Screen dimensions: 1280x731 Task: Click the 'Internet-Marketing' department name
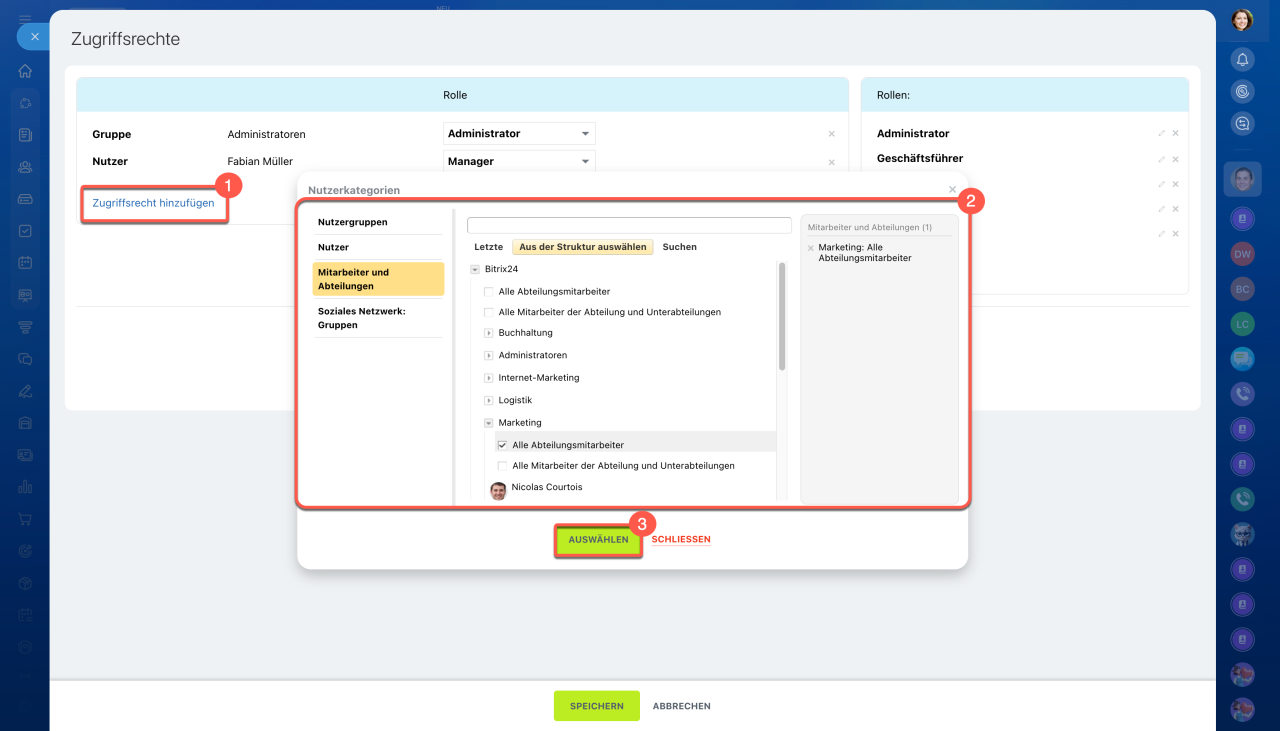point(539,378)
